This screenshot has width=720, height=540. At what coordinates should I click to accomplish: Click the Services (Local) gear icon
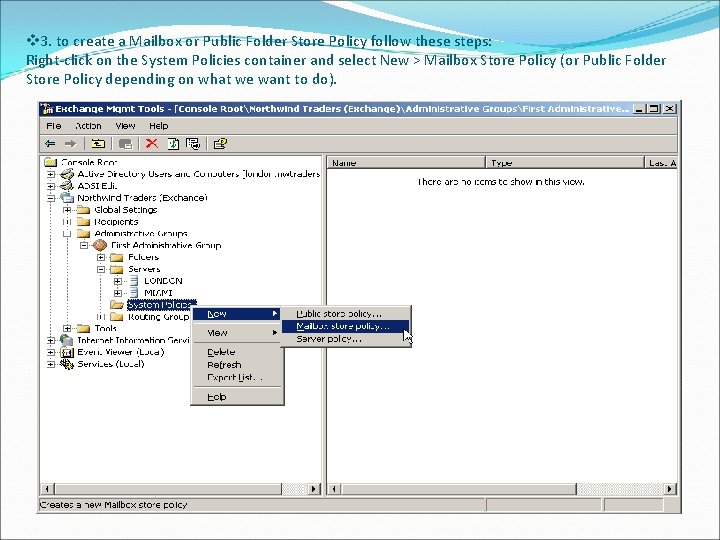click(67, 364)
